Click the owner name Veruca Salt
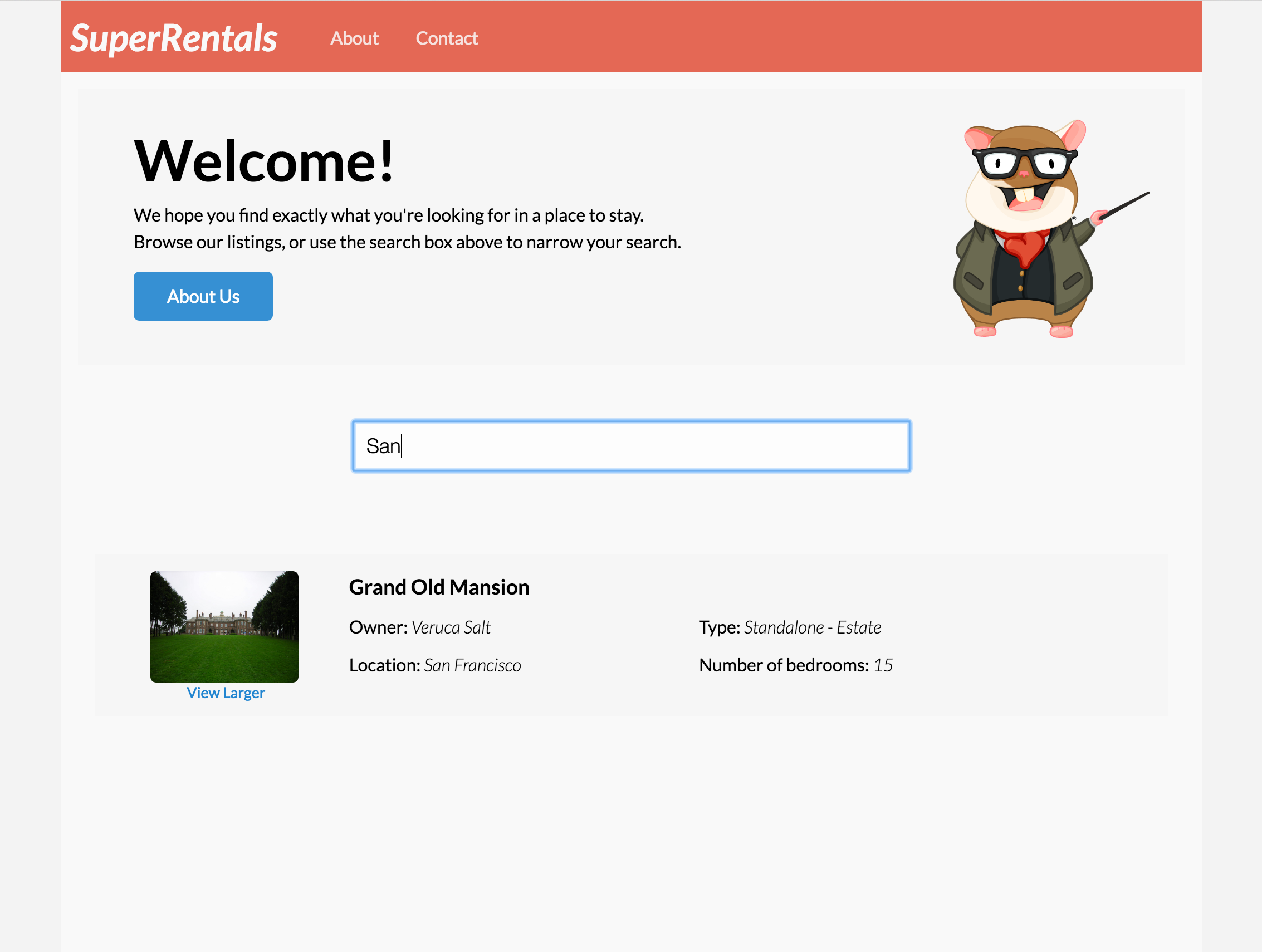1262x952 pixels. coord(451,627)
